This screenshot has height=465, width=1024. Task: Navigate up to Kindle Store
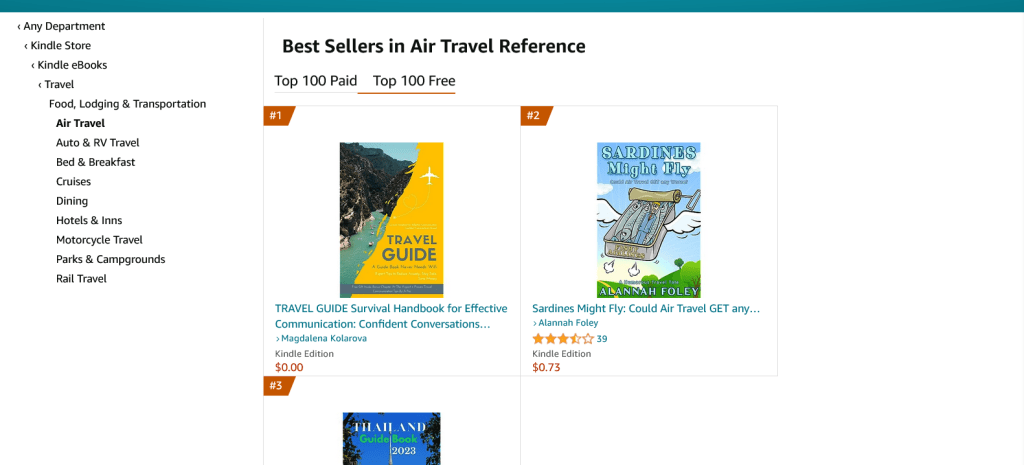click(60, 46)
